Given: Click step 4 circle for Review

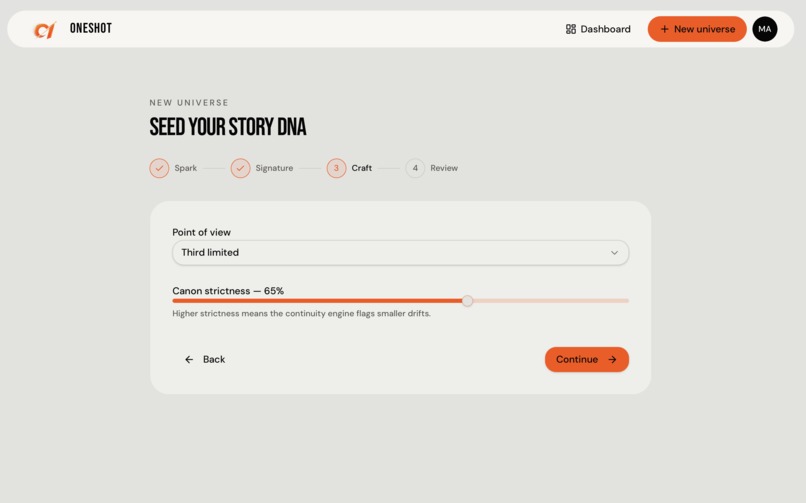Looking at the screenshot, I should pos(415,168).
